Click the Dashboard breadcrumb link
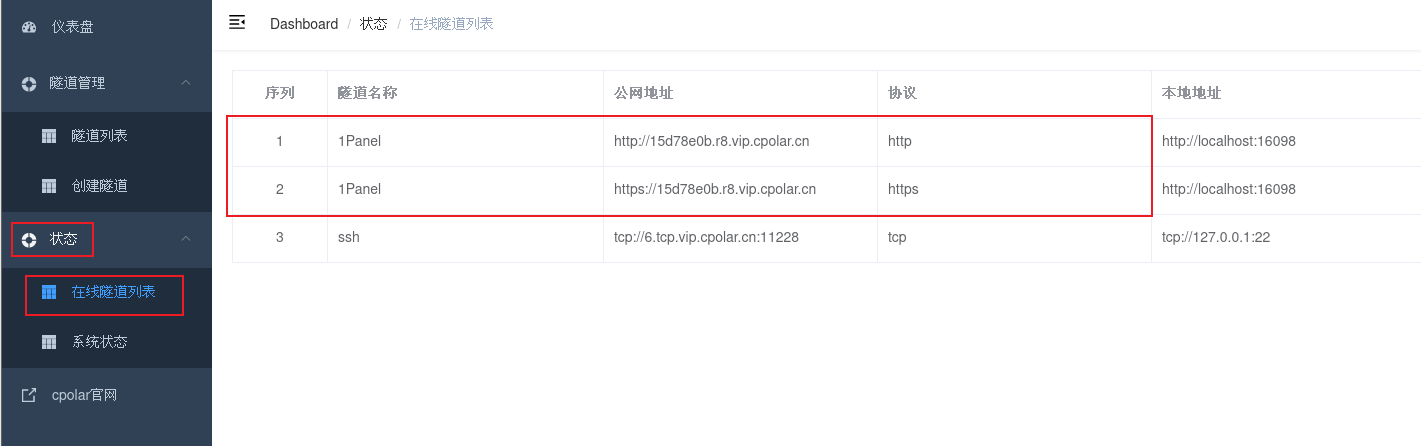Screen dimensions: 1421x446 (x=304, y=23)
